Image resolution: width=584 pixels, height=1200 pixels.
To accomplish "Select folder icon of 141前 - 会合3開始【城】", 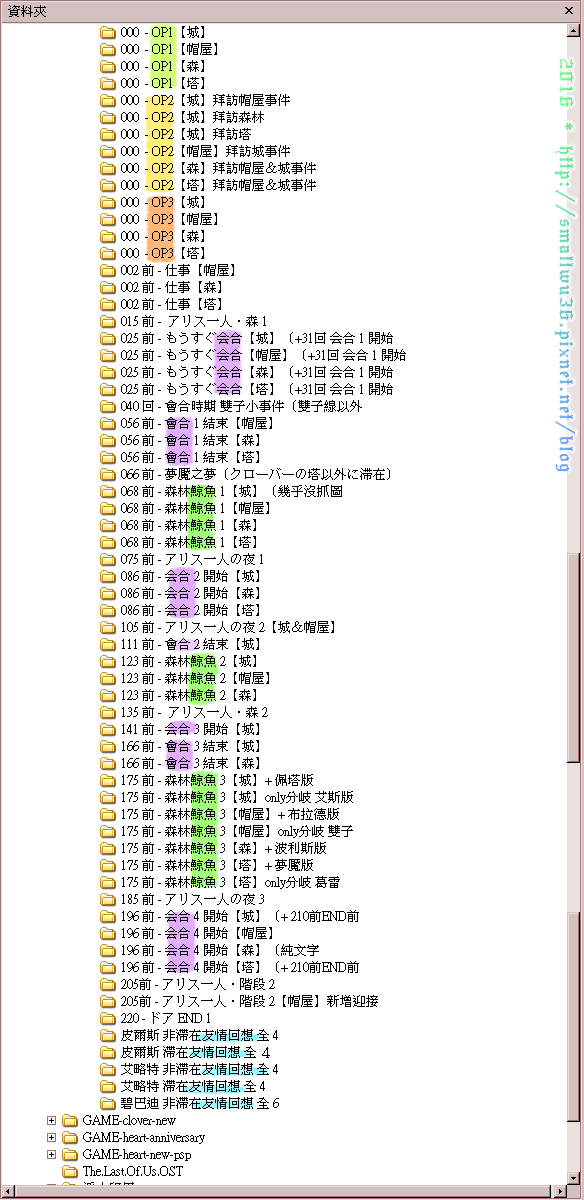I will click(108, 729).
